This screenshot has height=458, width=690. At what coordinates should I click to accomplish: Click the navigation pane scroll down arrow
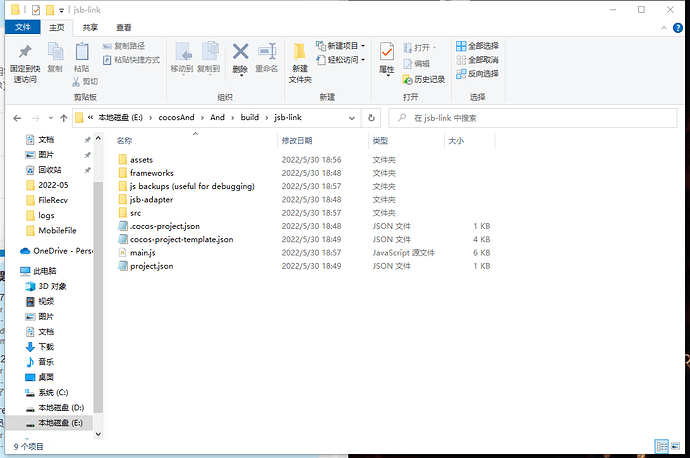click(98, 434)
